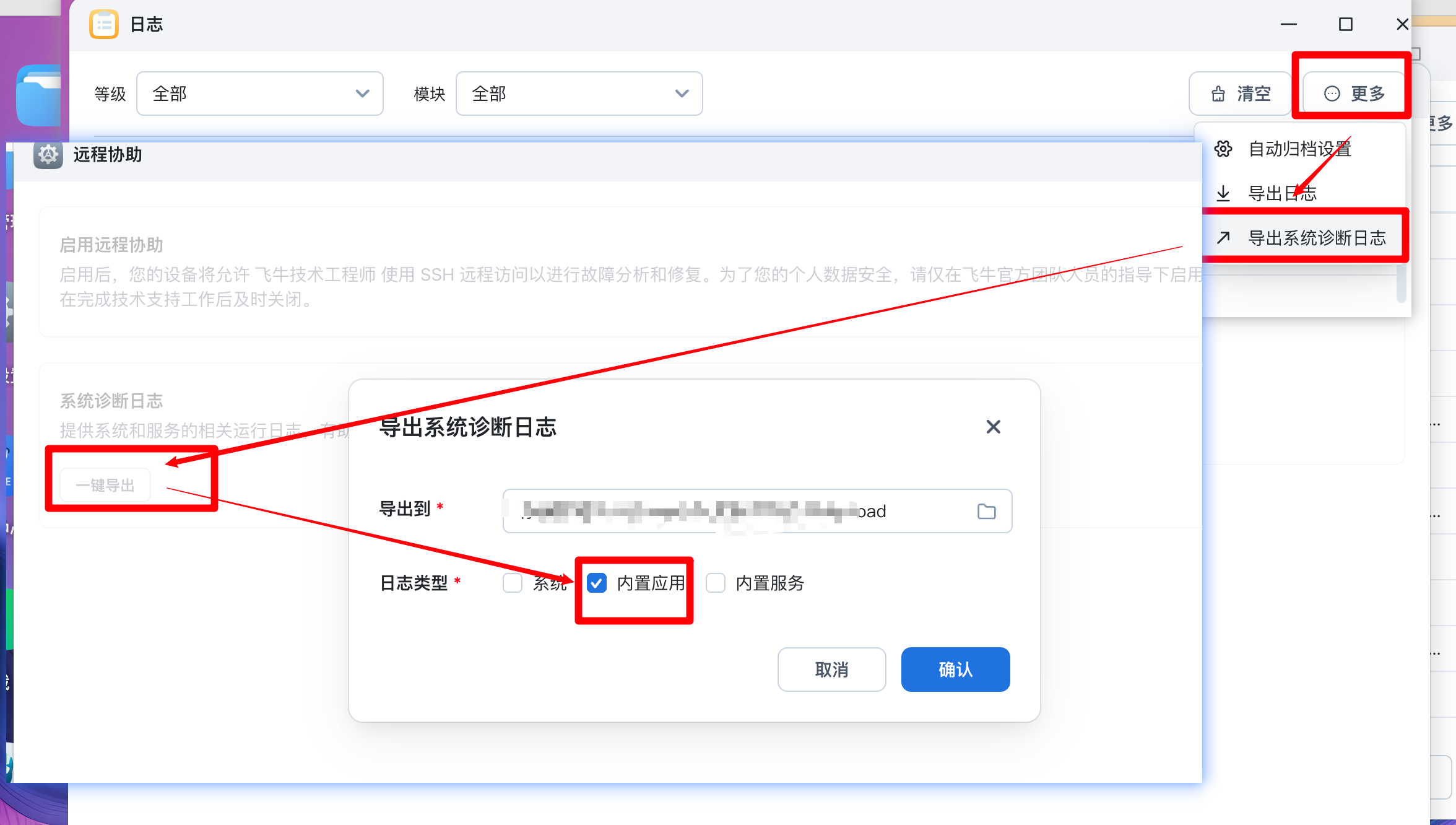
Task: Close the export diagnostic log dialog
Action: point(993,427)
